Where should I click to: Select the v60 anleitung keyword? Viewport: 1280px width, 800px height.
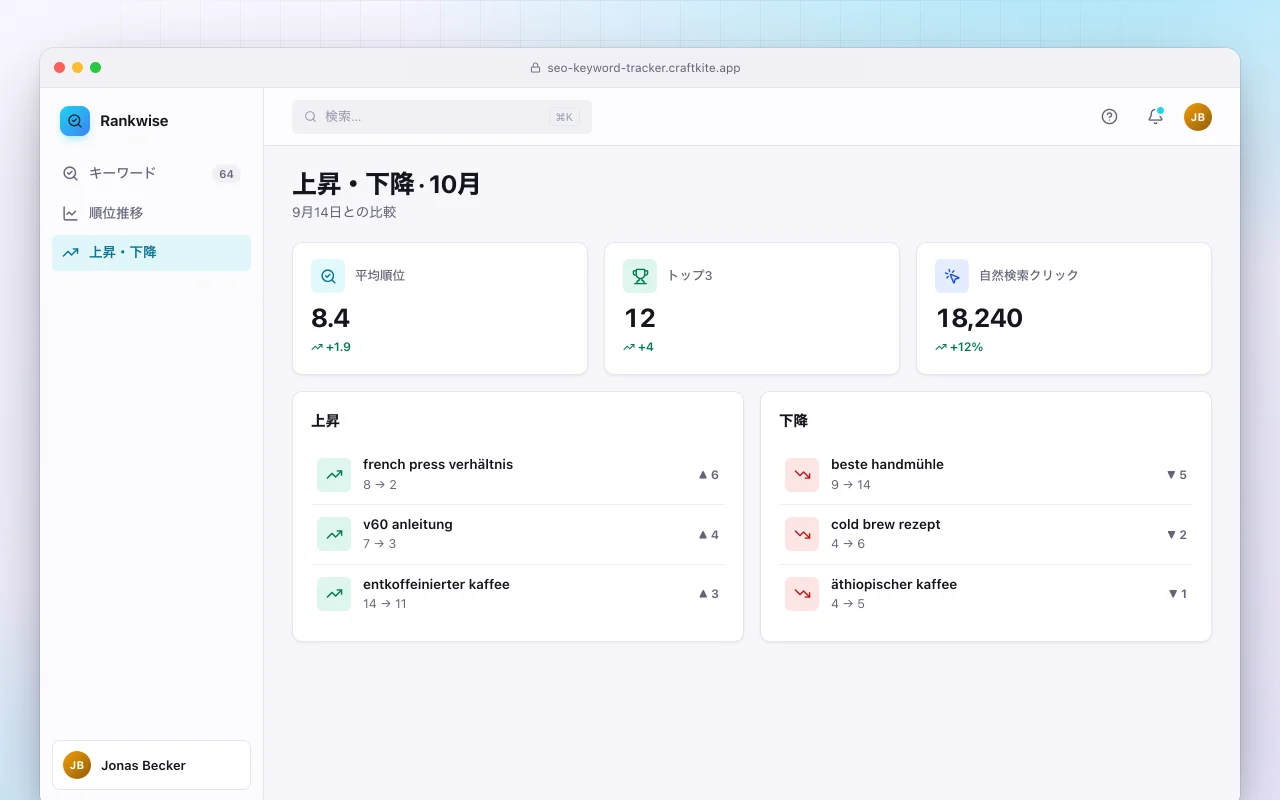pos(408,524)
